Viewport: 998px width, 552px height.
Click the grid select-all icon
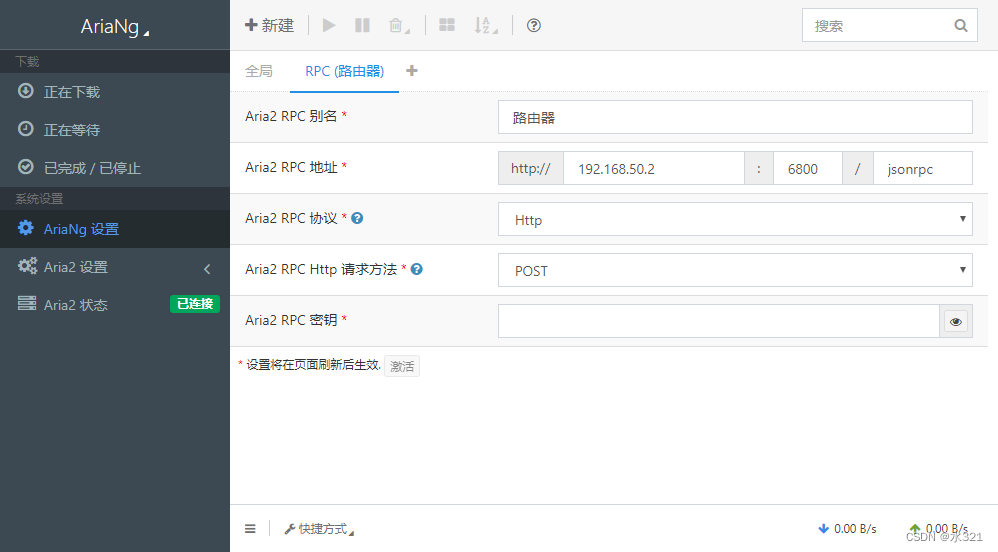pos(447,25)
